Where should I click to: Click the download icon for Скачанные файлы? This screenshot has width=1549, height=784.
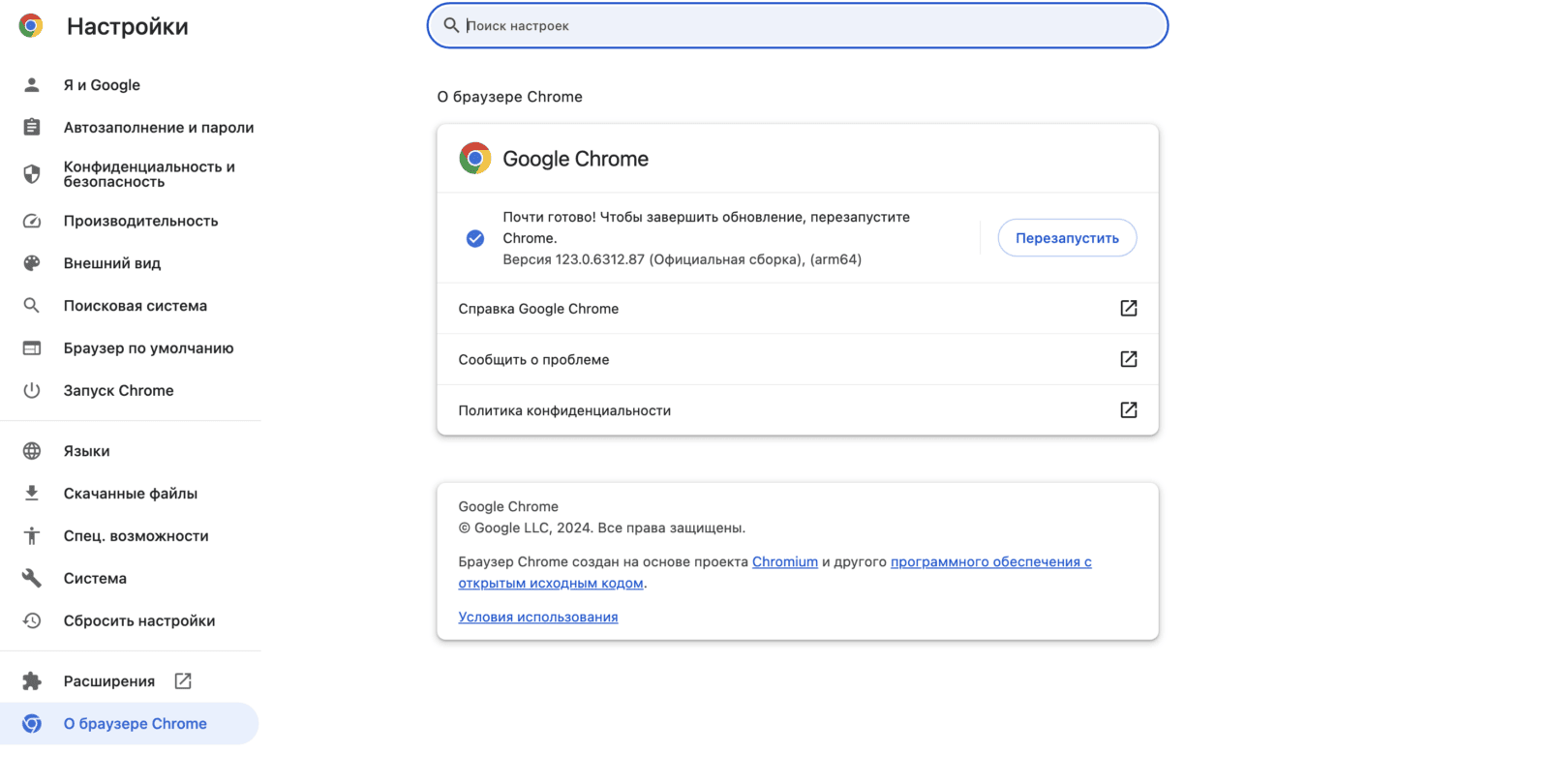(32, 494)
